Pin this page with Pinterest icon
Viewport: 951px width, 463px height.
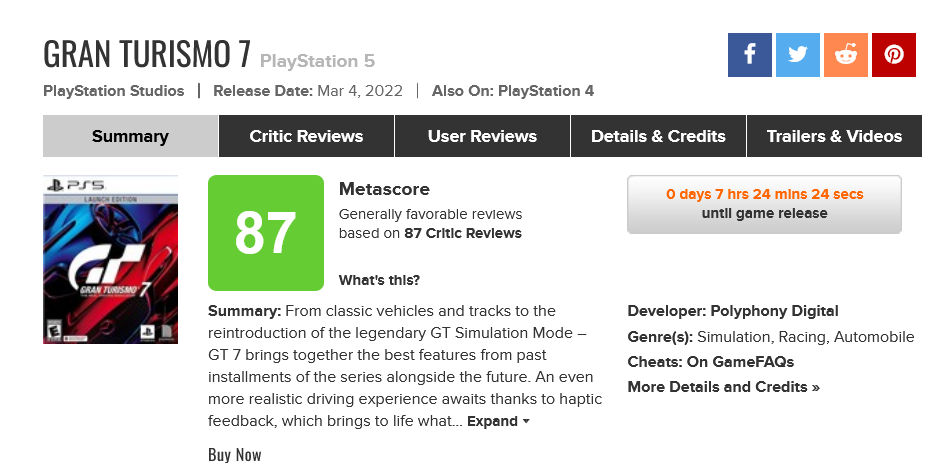(x=893, y=55)
